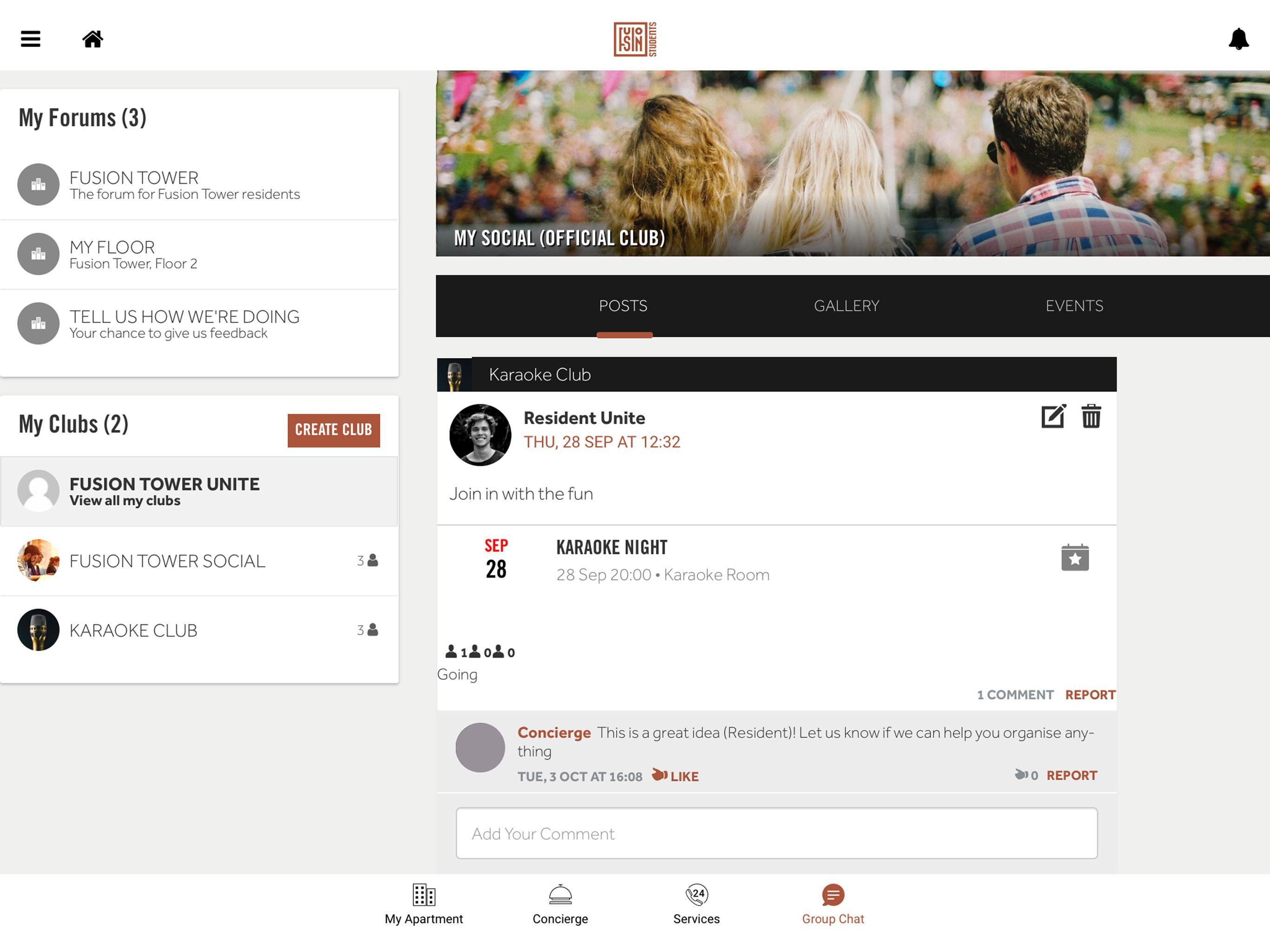Click the Going label
Image resolution: width=1270 pixels, height=952 pixels.
pos(457,674)
